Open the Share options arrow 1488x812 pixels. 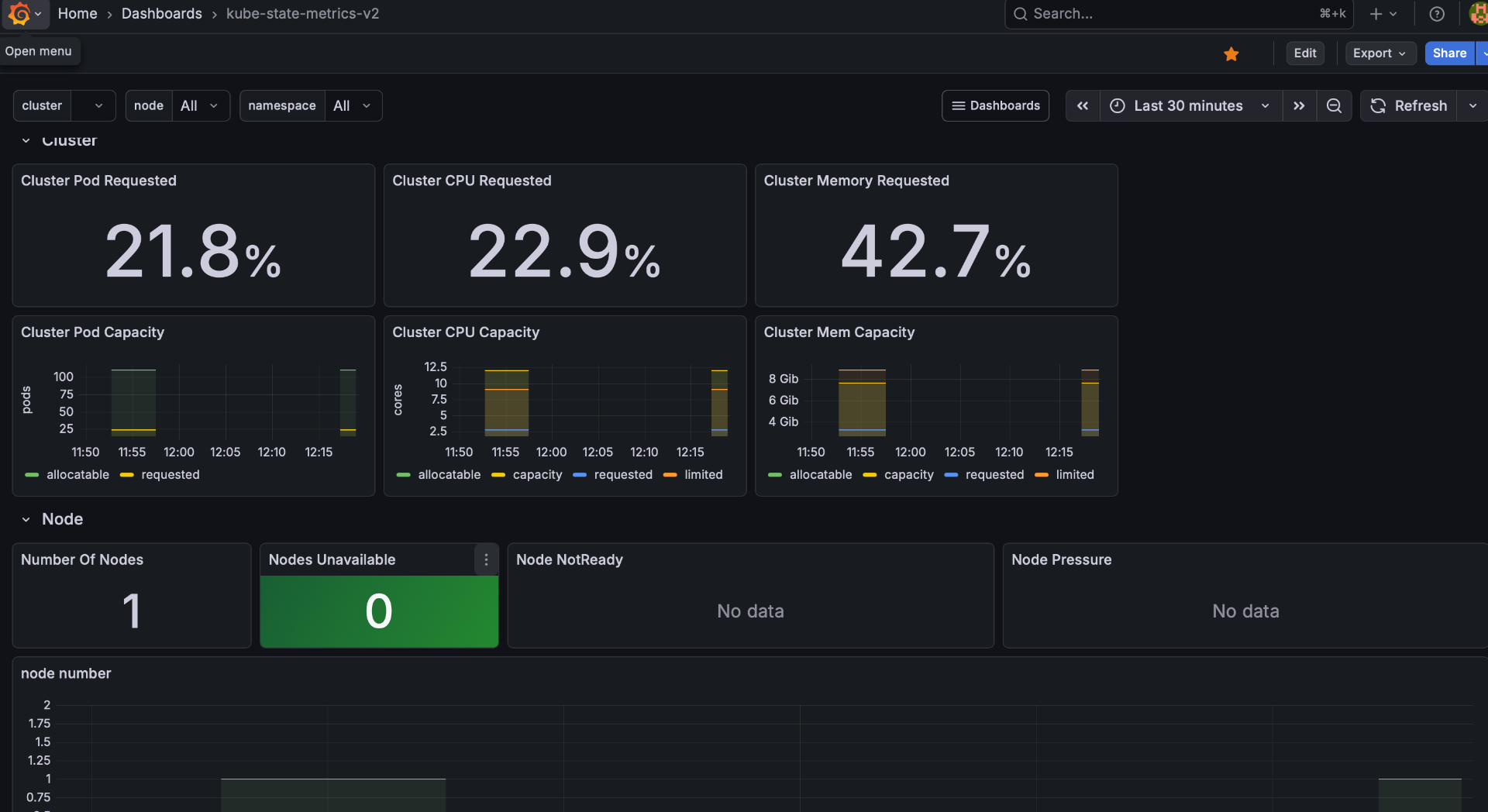1483,53
